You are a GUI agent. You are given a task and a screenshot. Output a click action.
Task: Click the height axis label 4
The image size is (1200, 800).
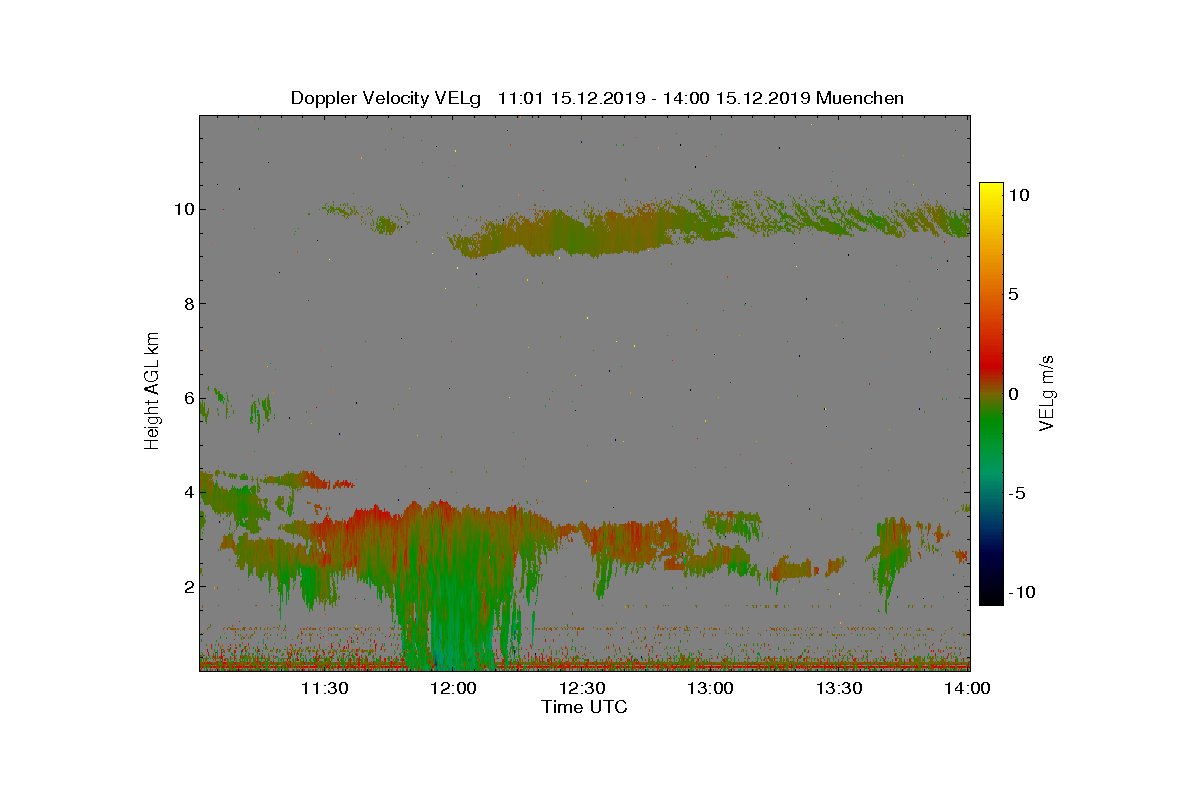coord(188,492)
